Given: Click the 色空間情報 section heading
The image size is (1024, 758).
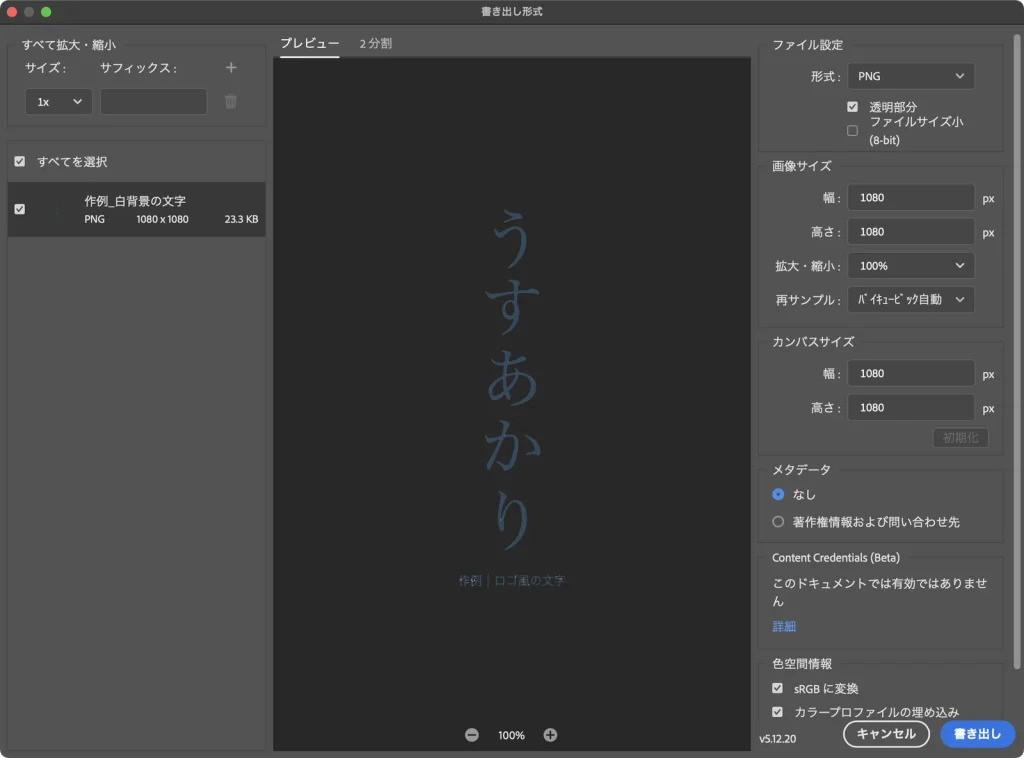Looking at the screenshot, I should [802, 664].
